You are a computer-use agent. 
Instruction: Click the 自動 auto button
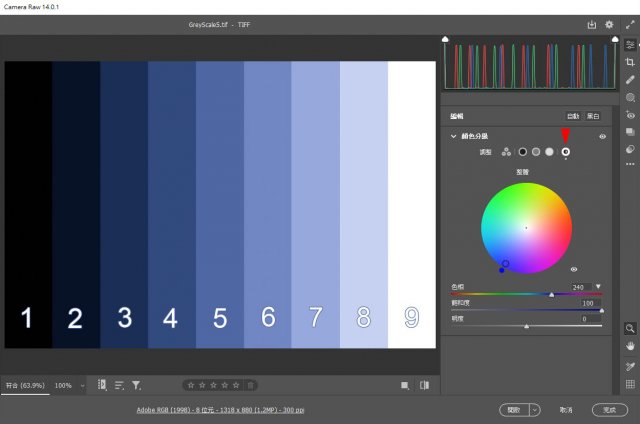point(573,116)
